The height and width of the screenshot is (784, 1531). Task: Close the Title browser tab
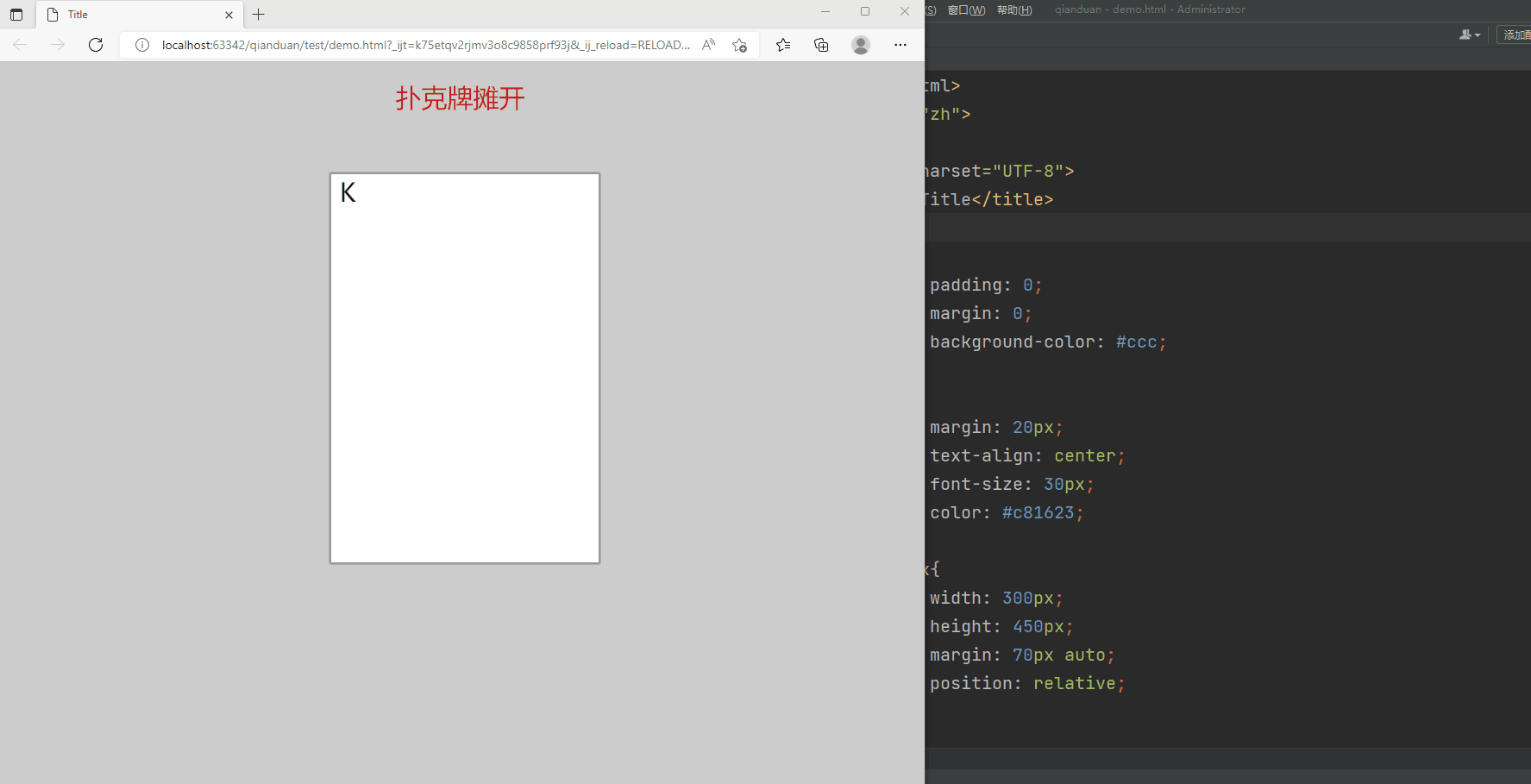pyautogui.click(x=229, y=15)
